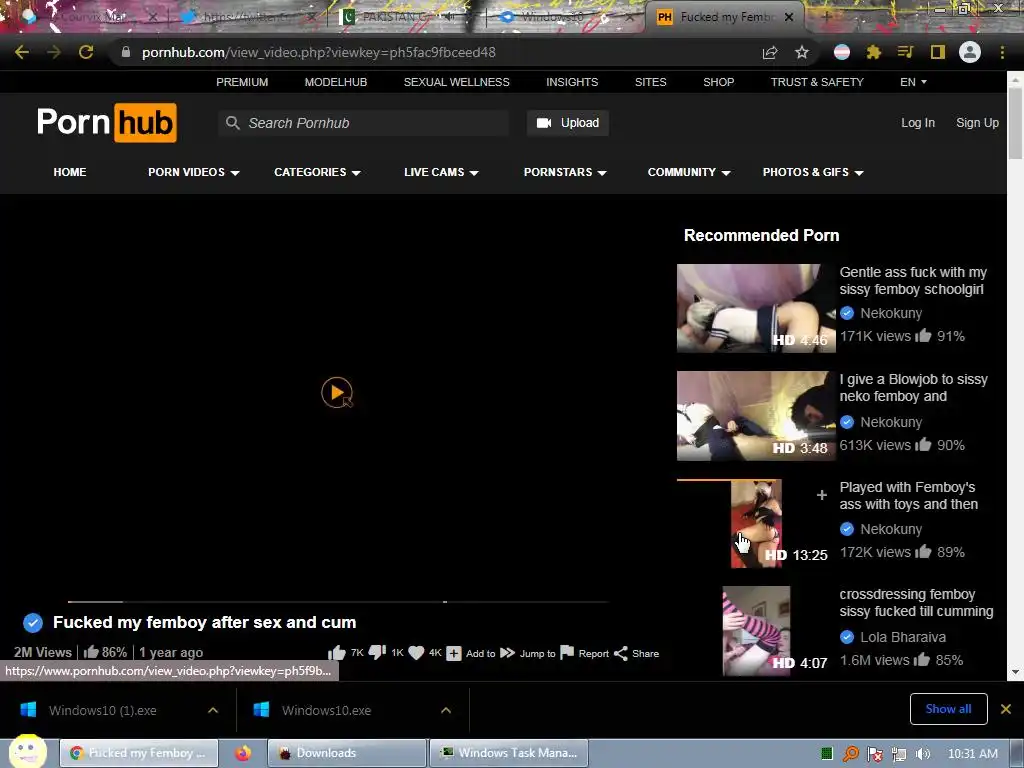Open options chevron for Windows10 (1).exe download

(x=213, y=710)
